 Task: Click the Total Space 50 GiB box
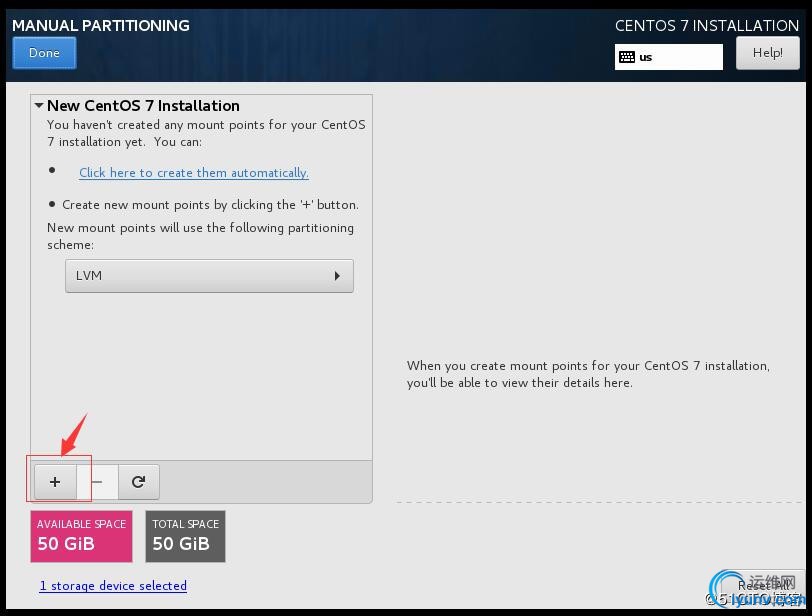pyautogui.click(x=185, y=536)
